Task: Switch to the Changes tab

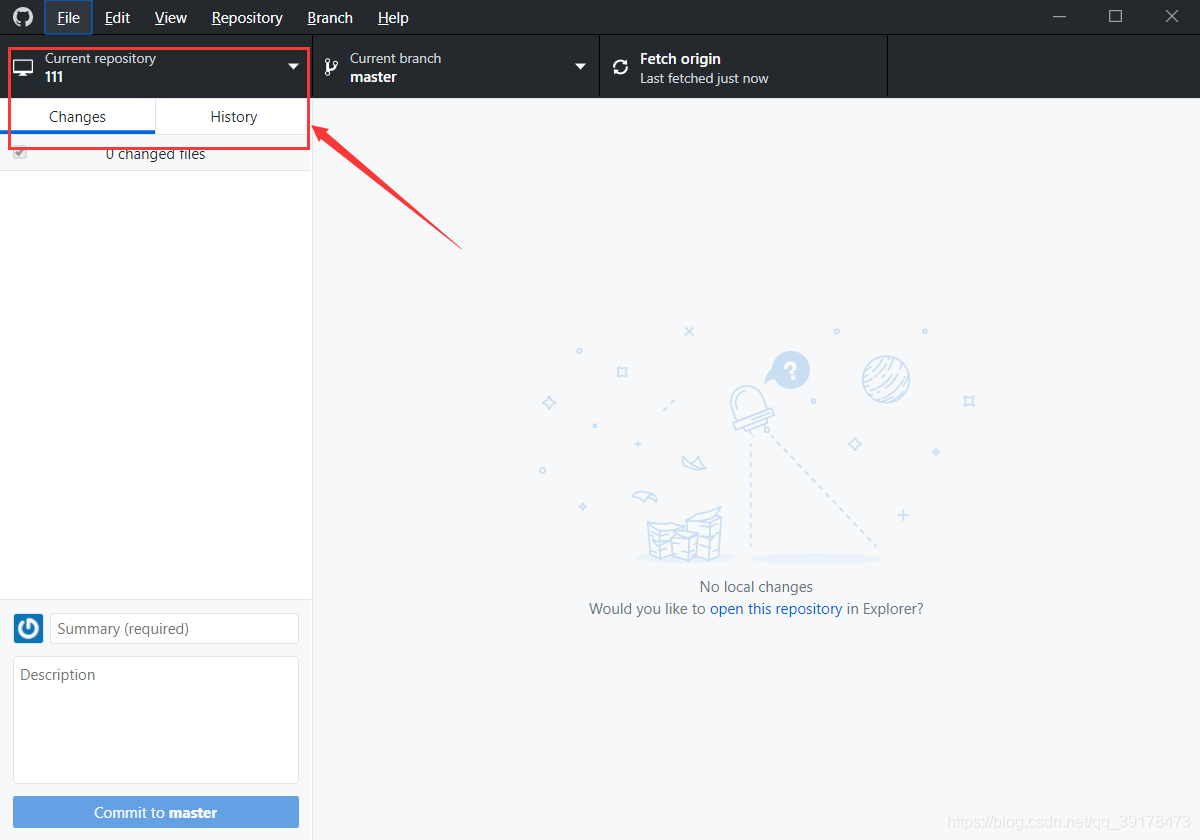Action: (x=78, y=116)
